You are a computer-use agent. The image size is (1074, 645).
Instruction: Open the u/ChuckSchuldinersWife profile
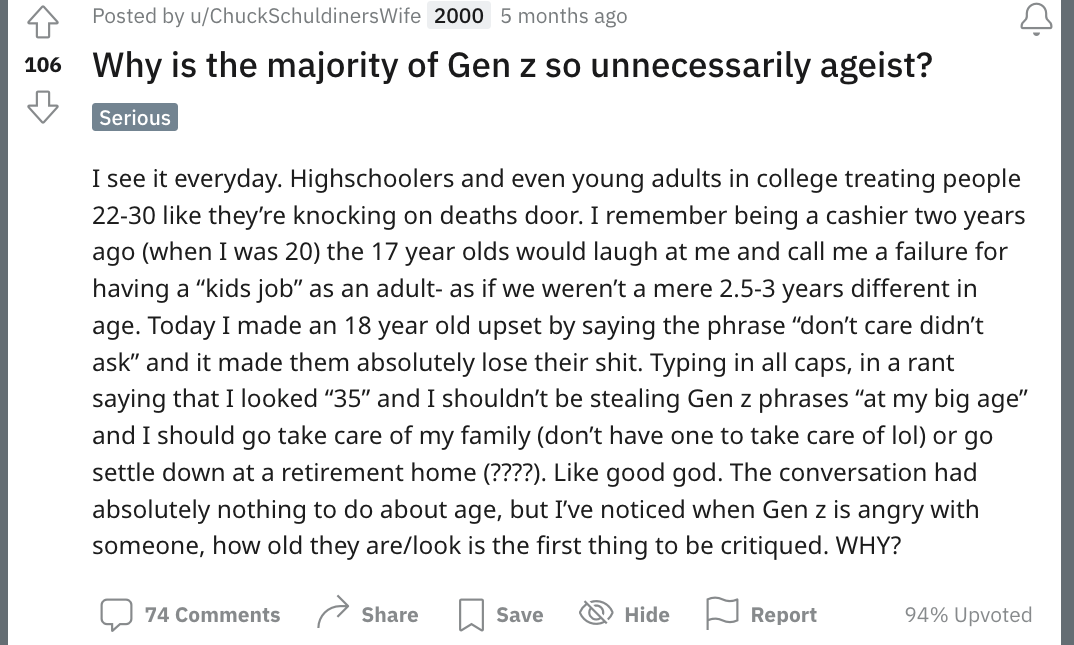pos(305,16)
